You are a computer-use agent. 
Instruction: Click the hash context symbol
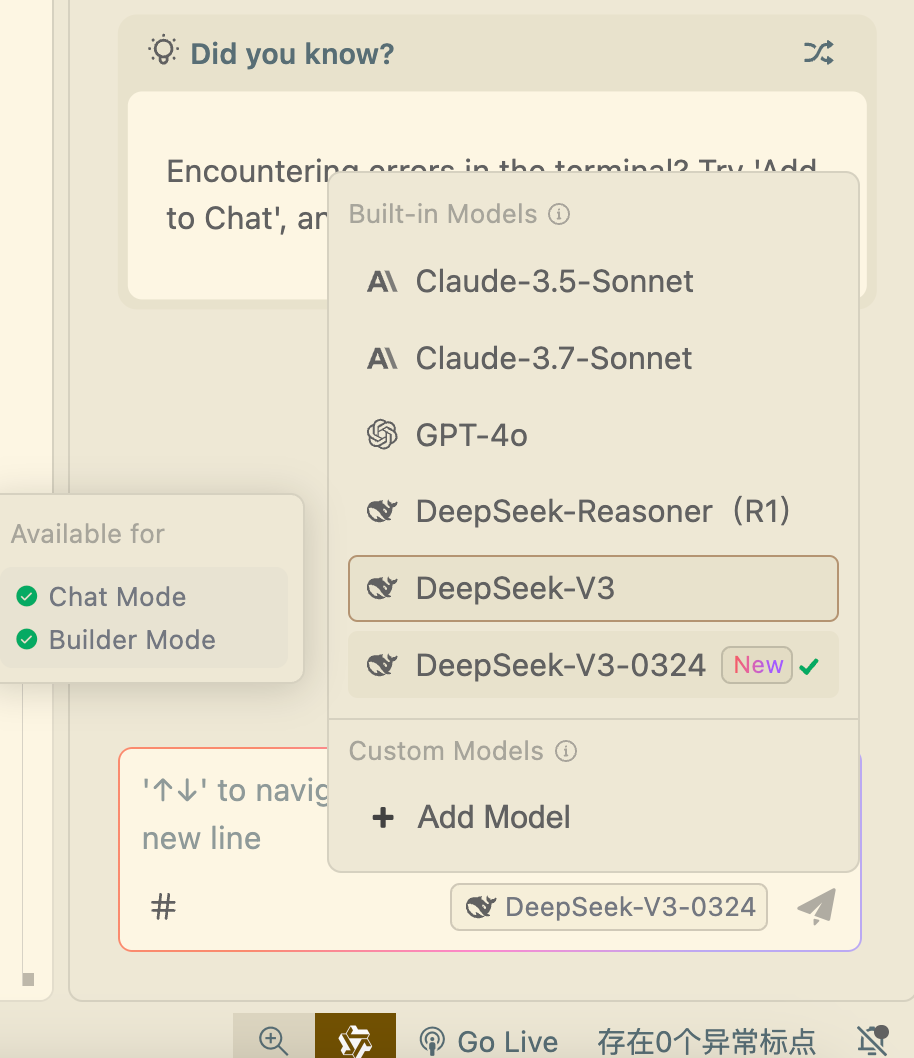(x=163, y=907)
